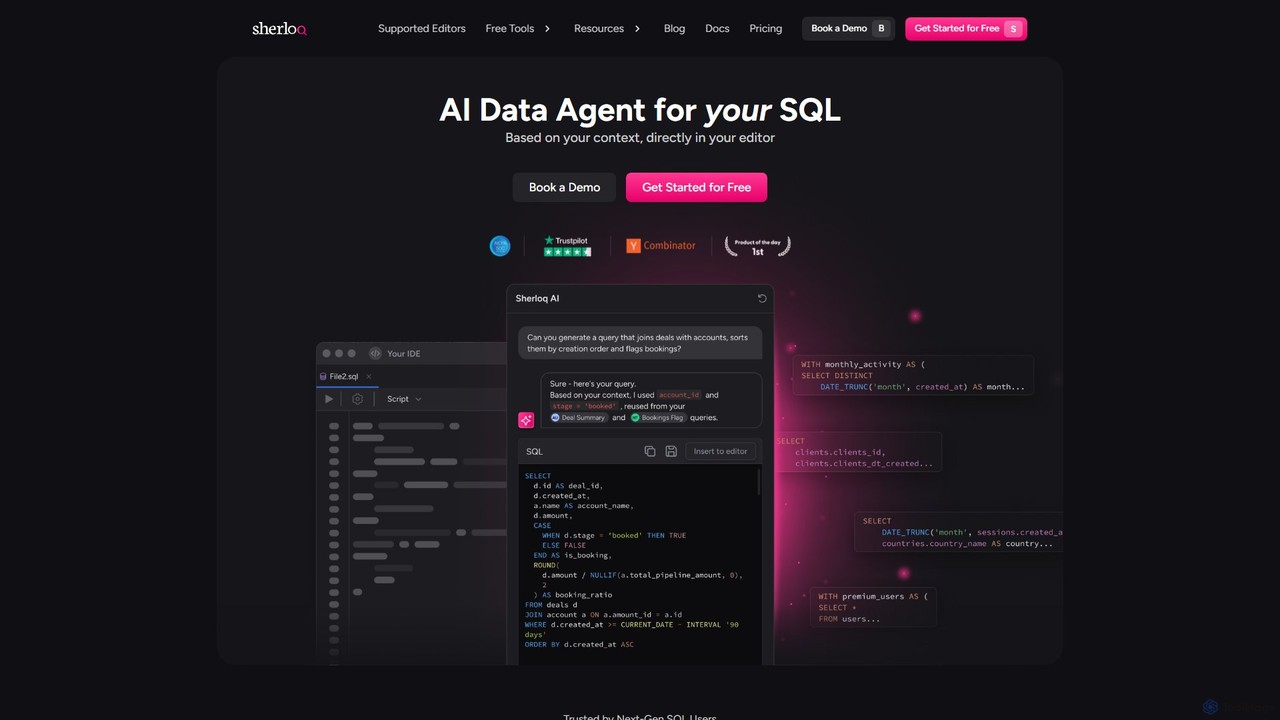Click the blue round certification badge

tap(500, 246)
